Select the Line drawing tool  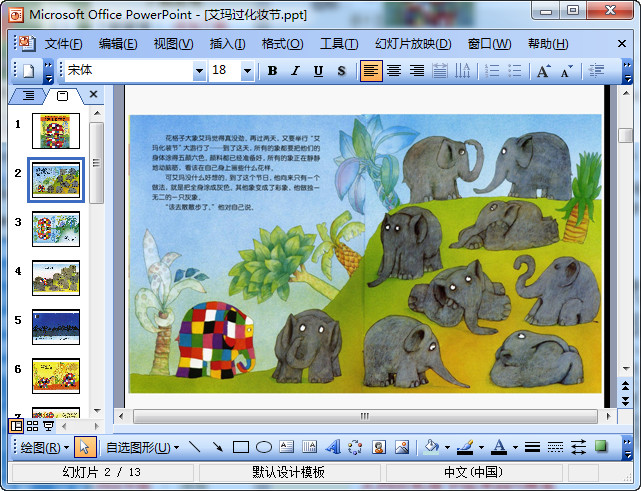[x=195, y=447]
